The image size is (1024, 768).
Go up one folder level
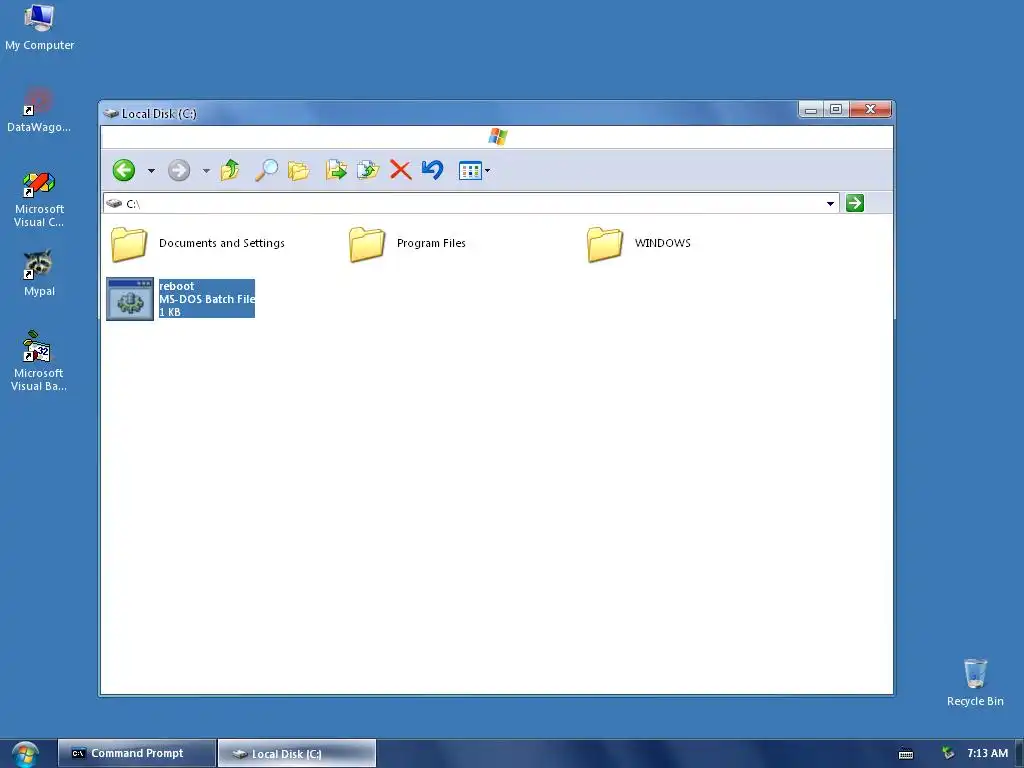coord(230,170)
